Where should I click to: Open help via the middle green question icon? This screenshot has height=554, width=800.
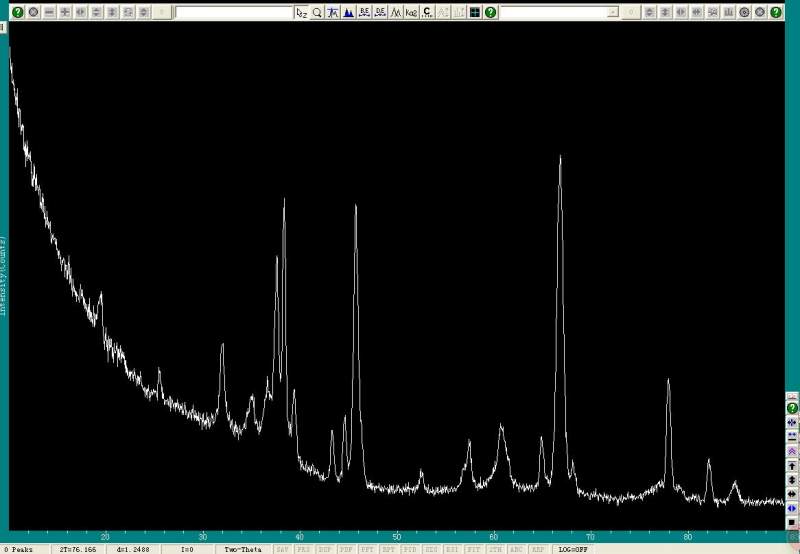(x=491, y=13)
